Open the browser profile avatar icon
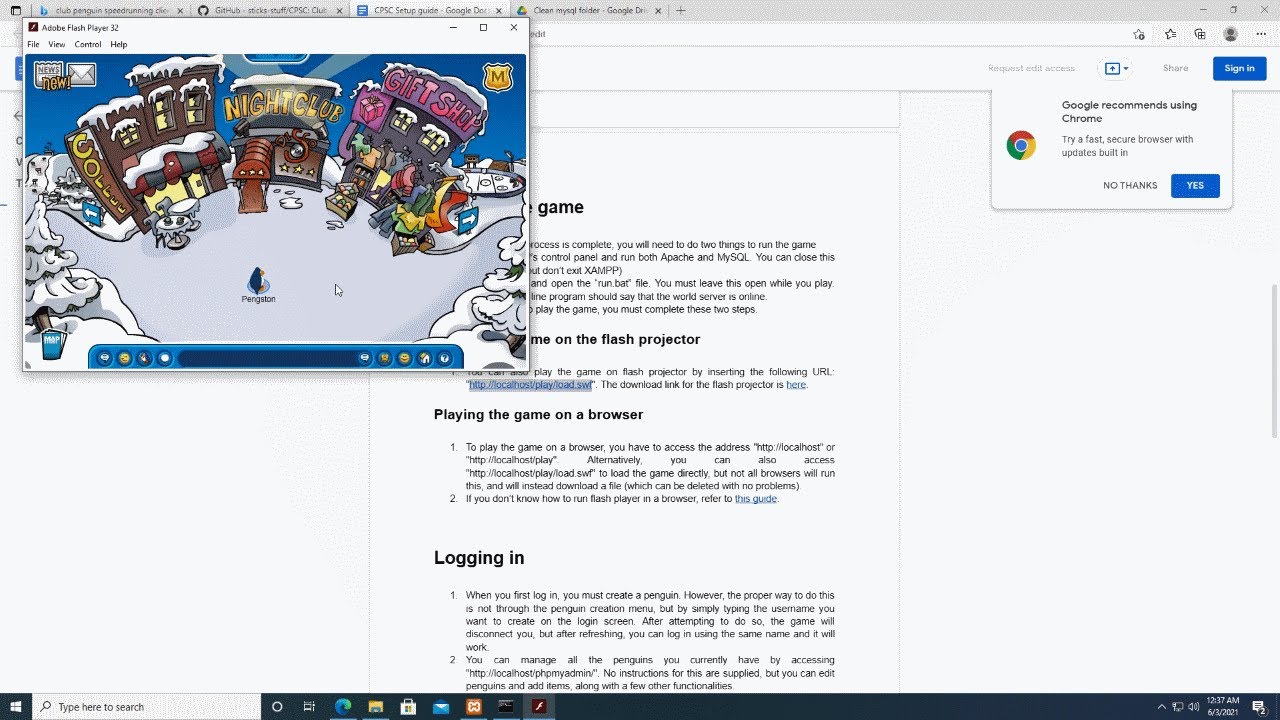Image resolution: width=1280 pixels, height=720 pixels. [1231, 34]
